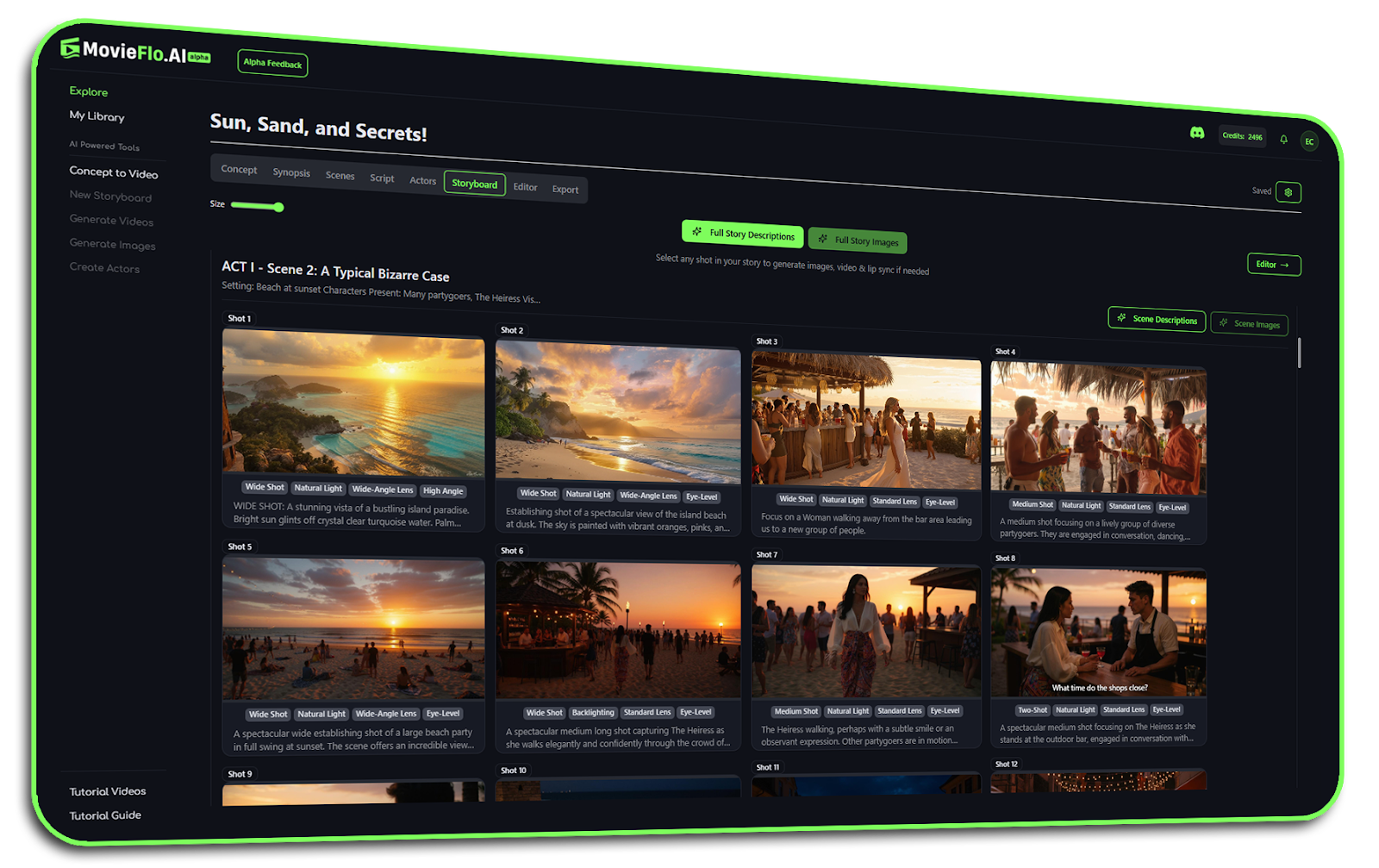Switch to the Synopsis tab
Viewport: 1379px width, 868px height.
[x=291, y=172]
